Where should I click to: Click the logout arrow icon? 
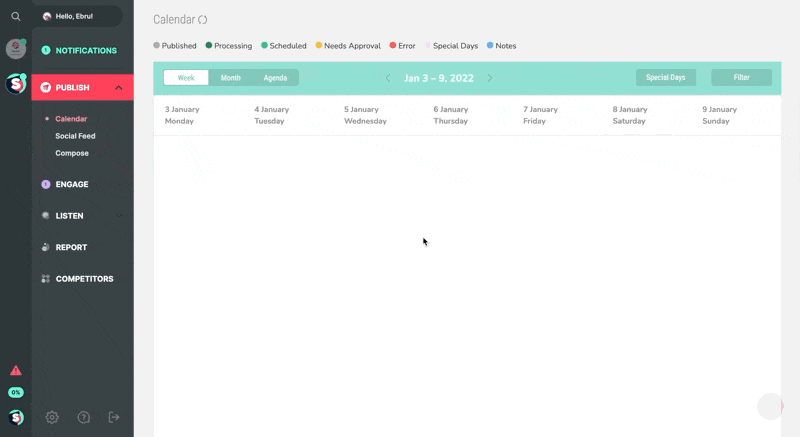tap(114, 418)
